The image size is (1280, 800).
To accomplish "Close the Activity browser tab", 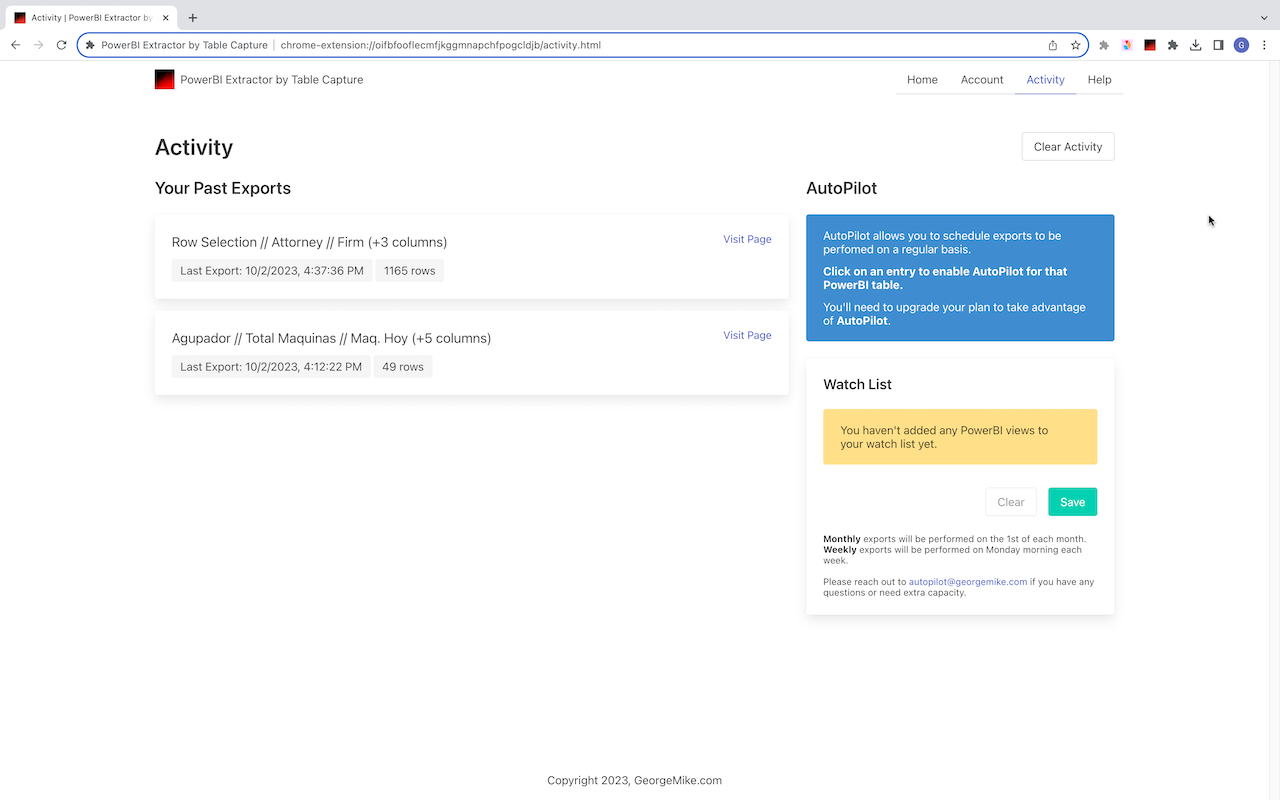I will coord(165,18).
